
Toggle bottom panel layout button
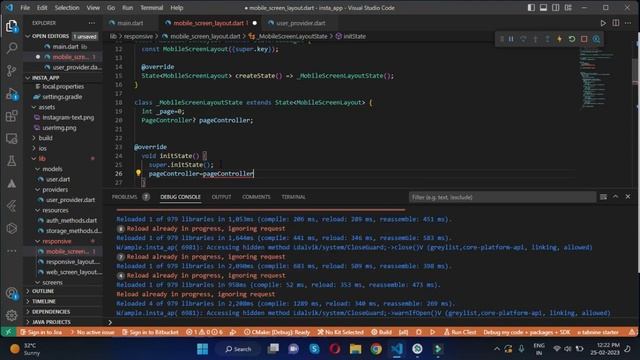click(x=543, y=8)
